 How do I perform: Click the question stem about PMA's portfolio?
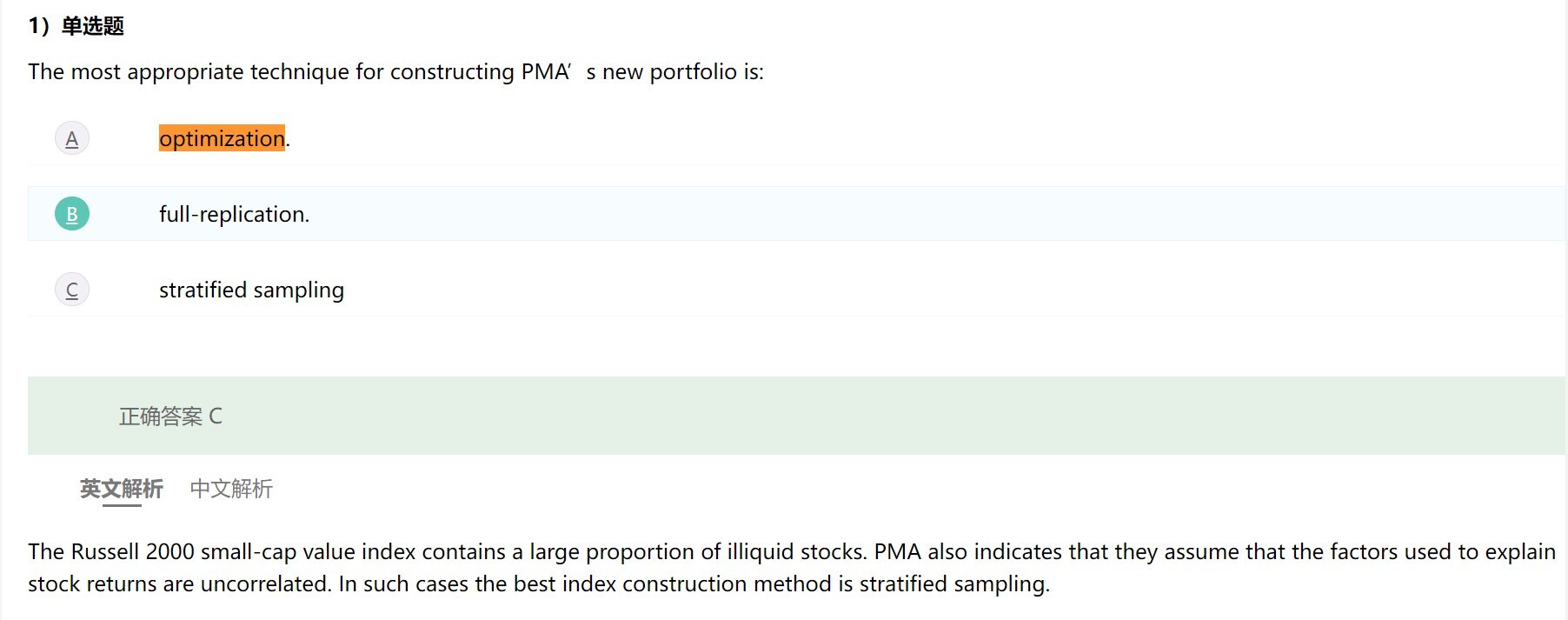[395, 71]
